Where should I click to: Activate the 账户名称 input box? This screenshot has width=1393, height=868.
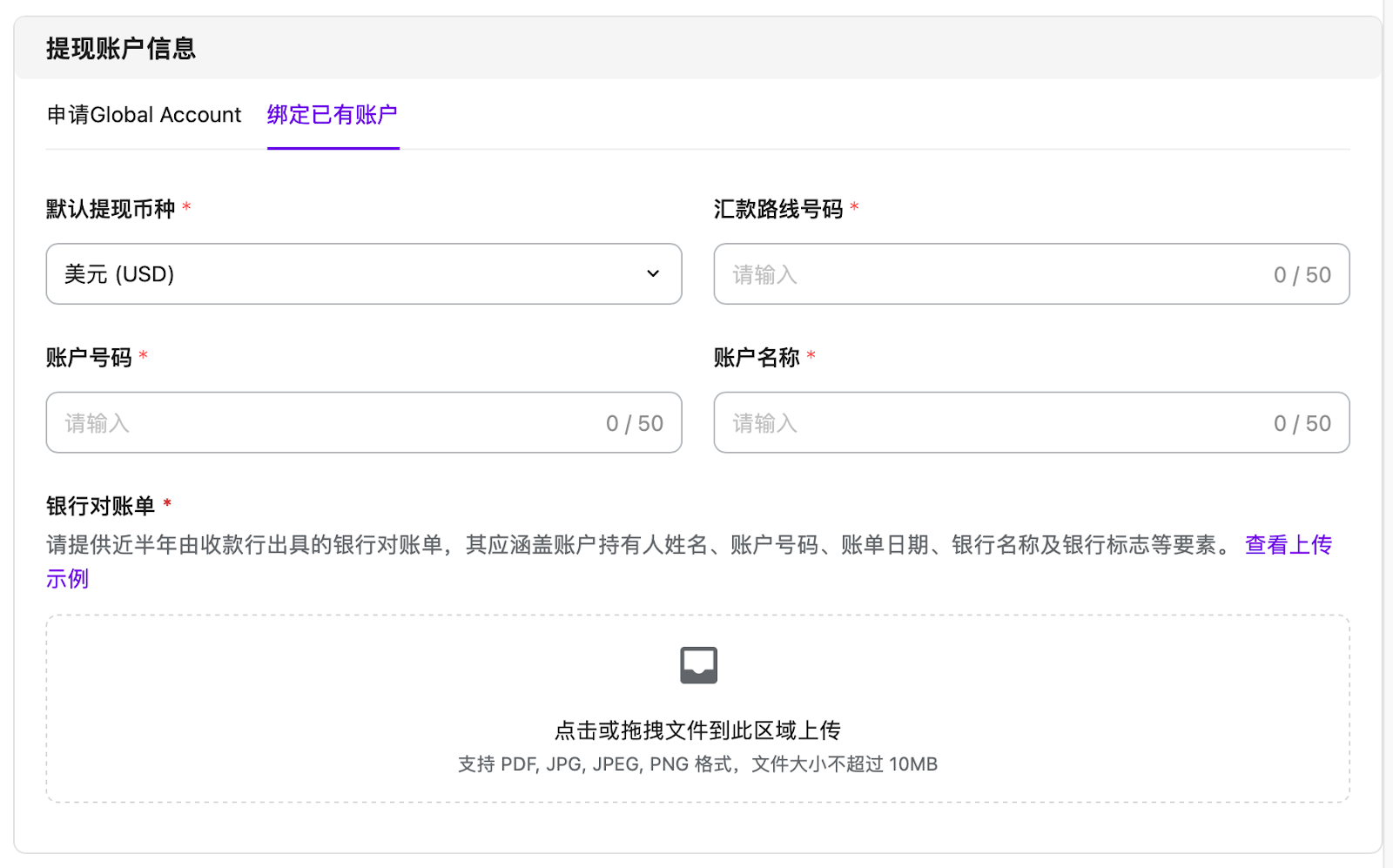point(993,423)
